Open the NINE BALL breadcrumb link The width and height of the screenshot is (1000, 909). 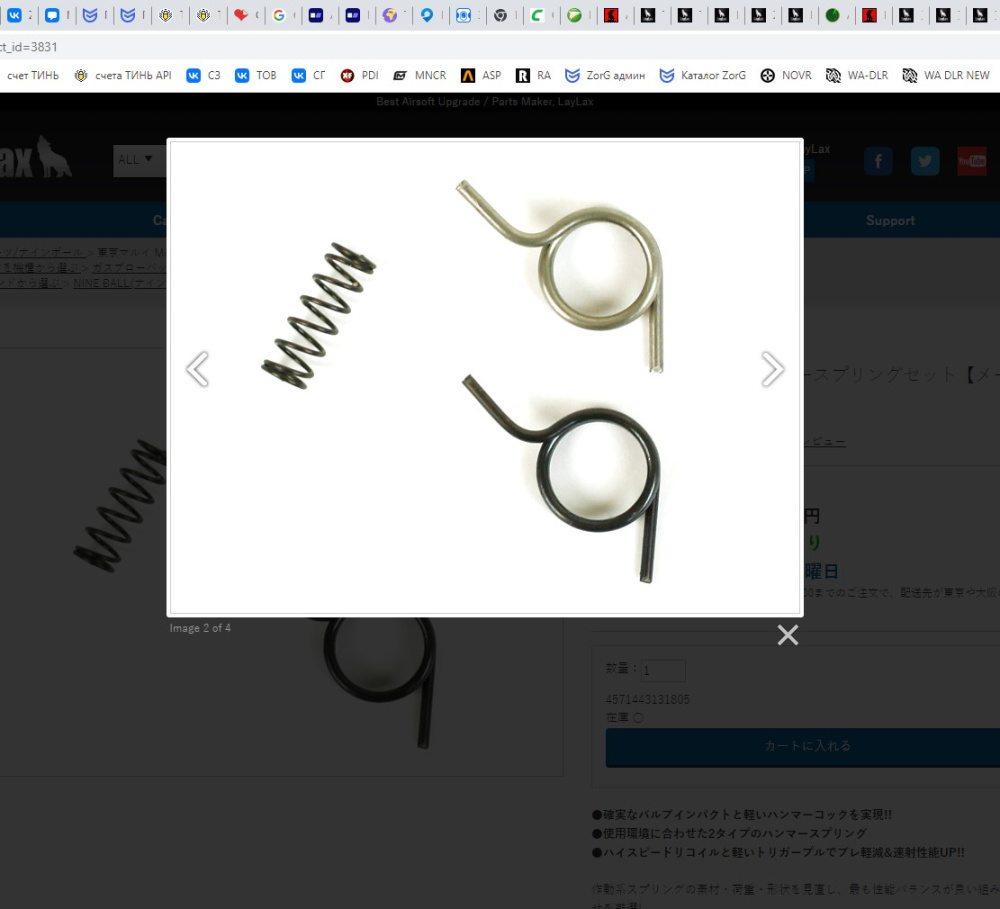click(120, 283)
